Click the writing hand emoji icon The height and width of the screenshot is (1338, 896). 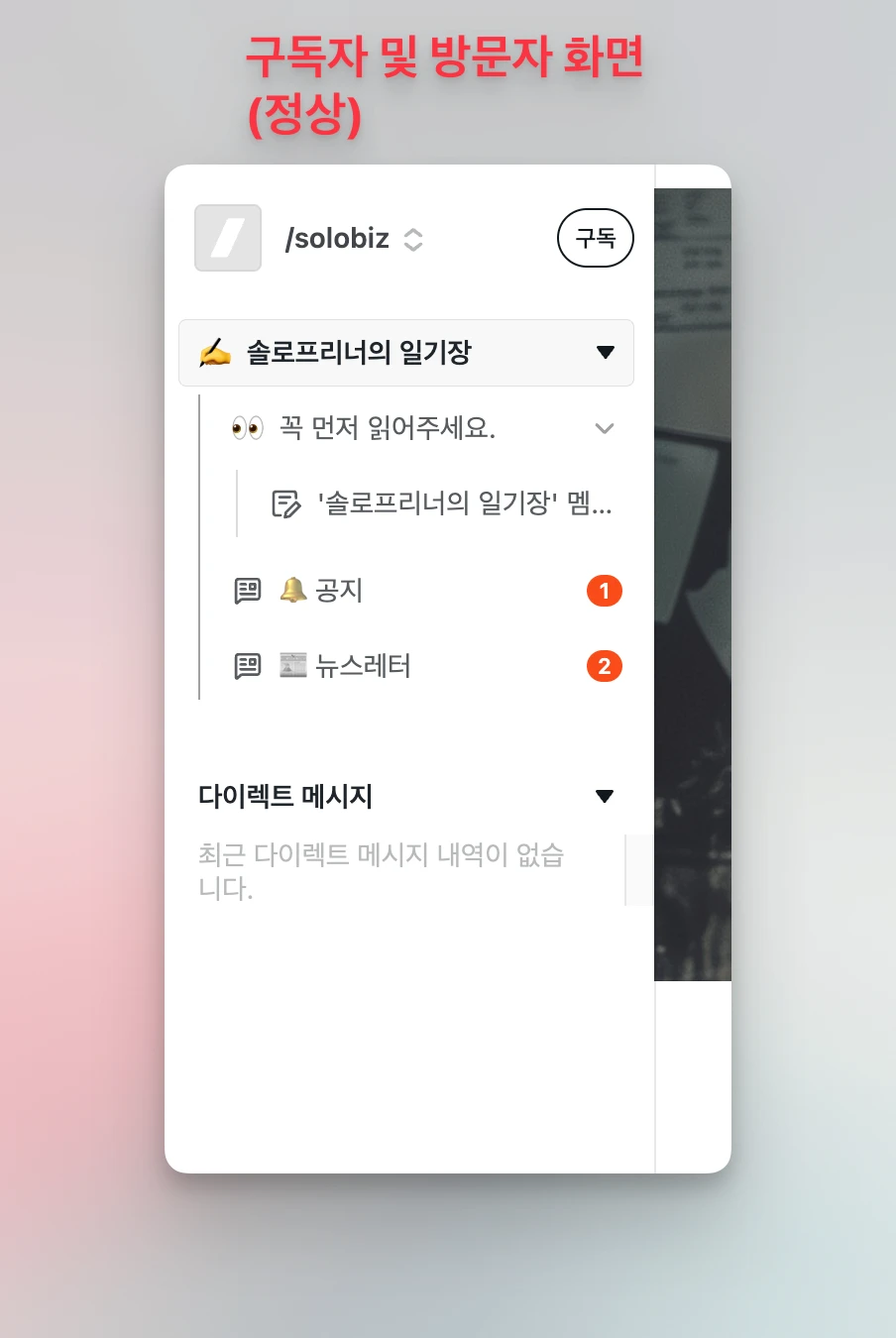pyautogui.click(x=214, y=353)
